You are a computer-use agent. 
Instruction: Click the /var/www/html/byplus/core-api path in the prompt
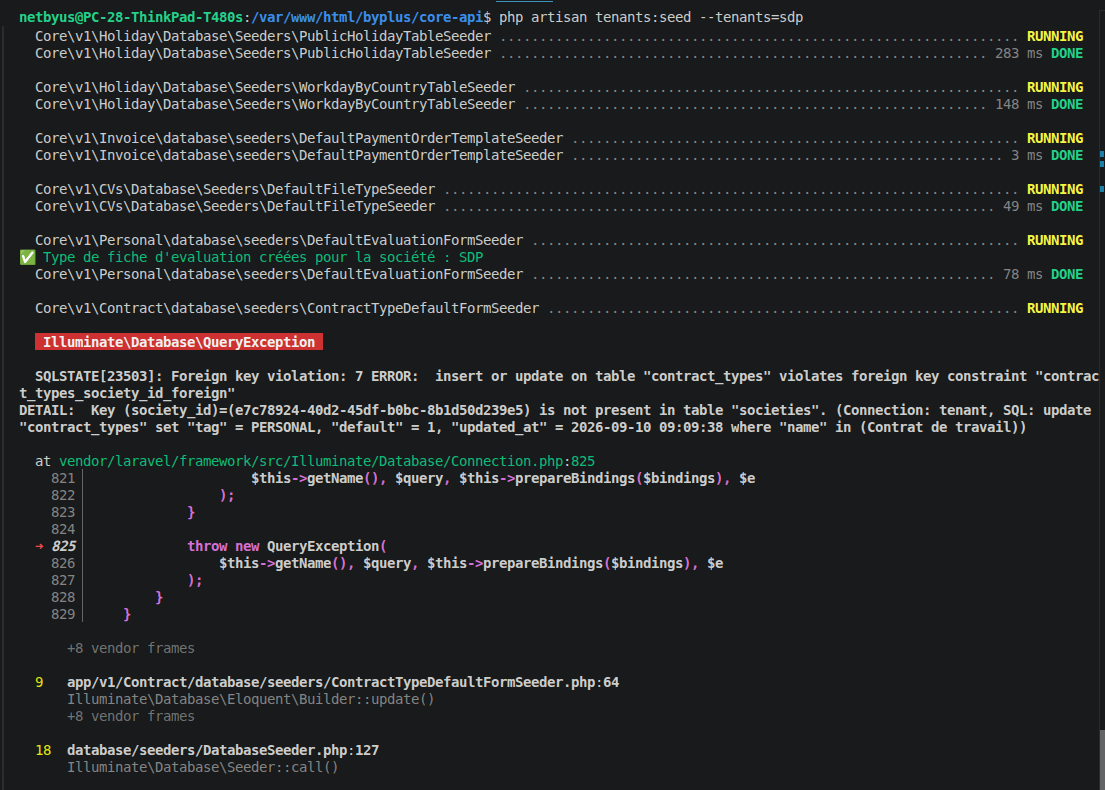coord(367,17)
